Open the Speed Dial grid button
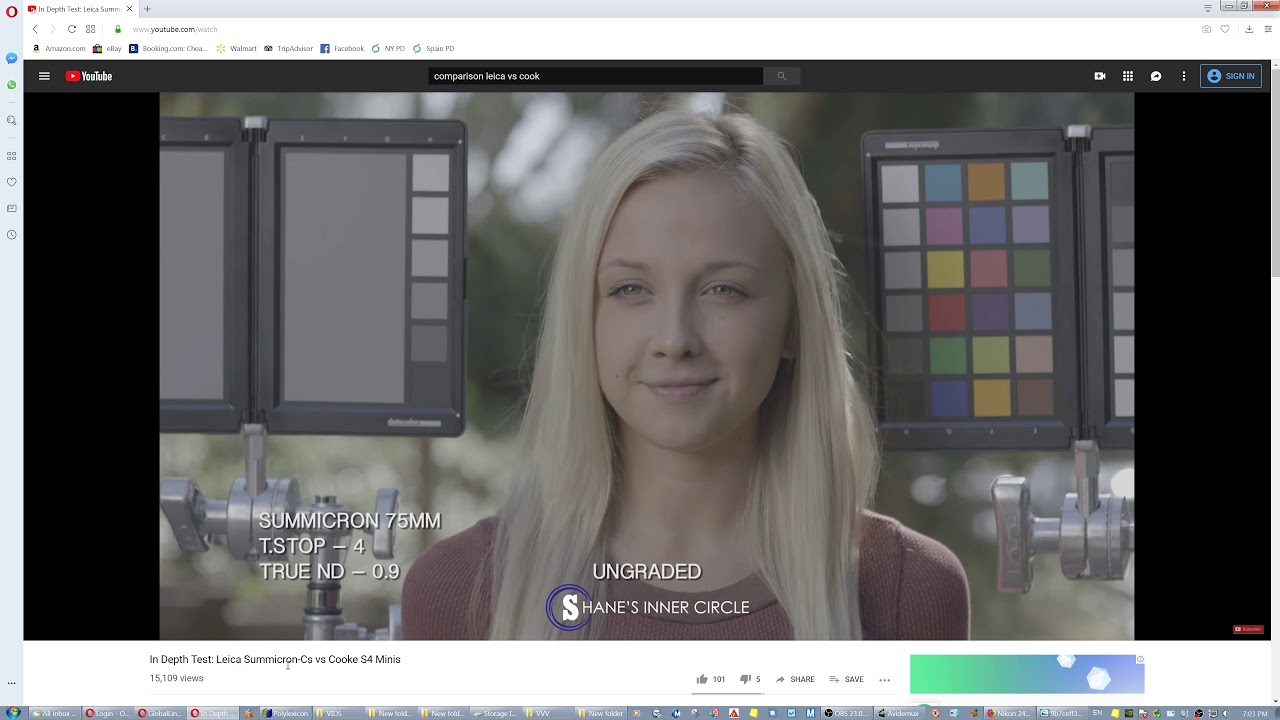 (90, 29)
